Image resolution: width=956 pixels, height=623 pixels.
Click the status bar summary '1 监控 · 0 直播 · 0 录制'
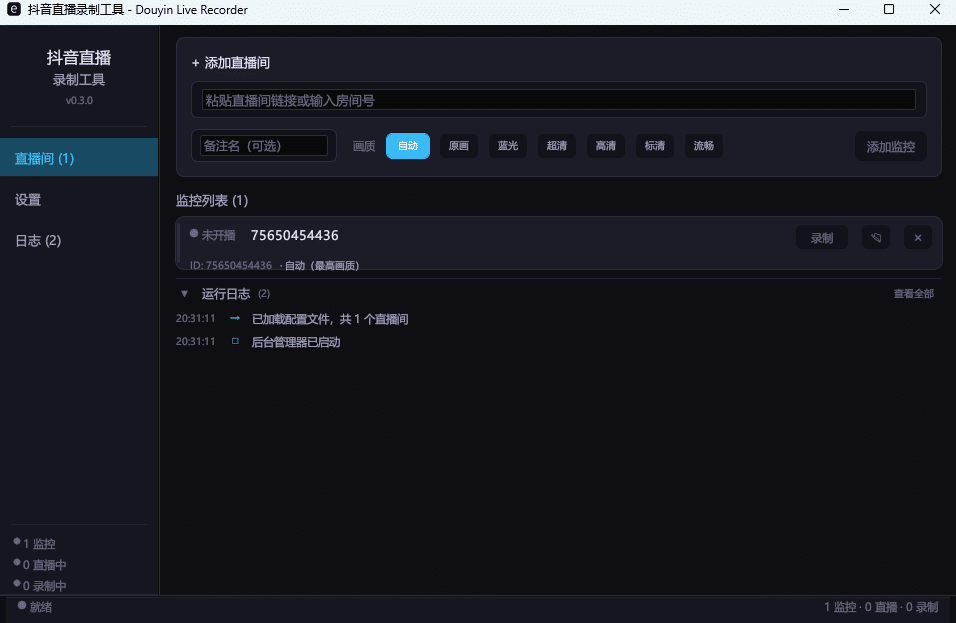[881, 607]
